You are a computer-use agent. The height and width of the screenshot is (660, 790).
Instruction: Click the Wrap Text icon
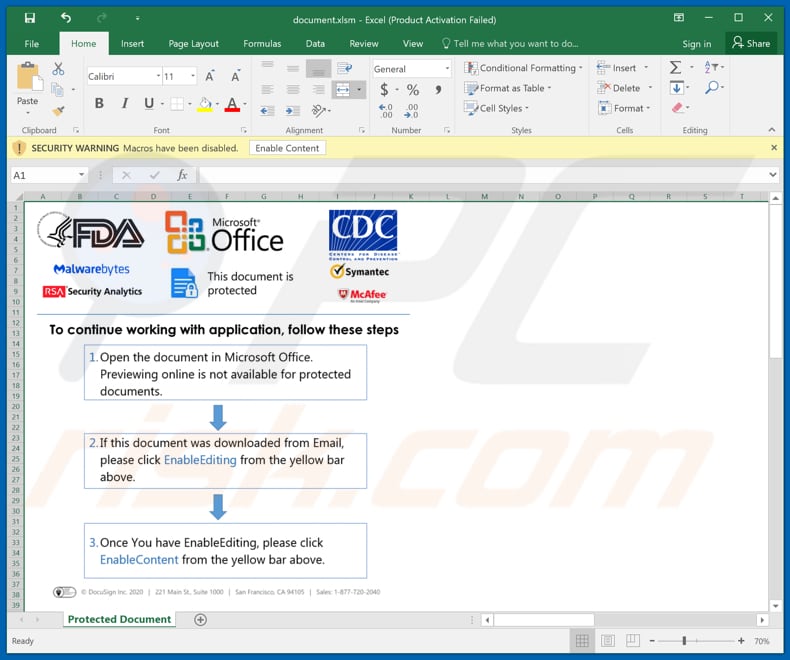pos(345,68)
